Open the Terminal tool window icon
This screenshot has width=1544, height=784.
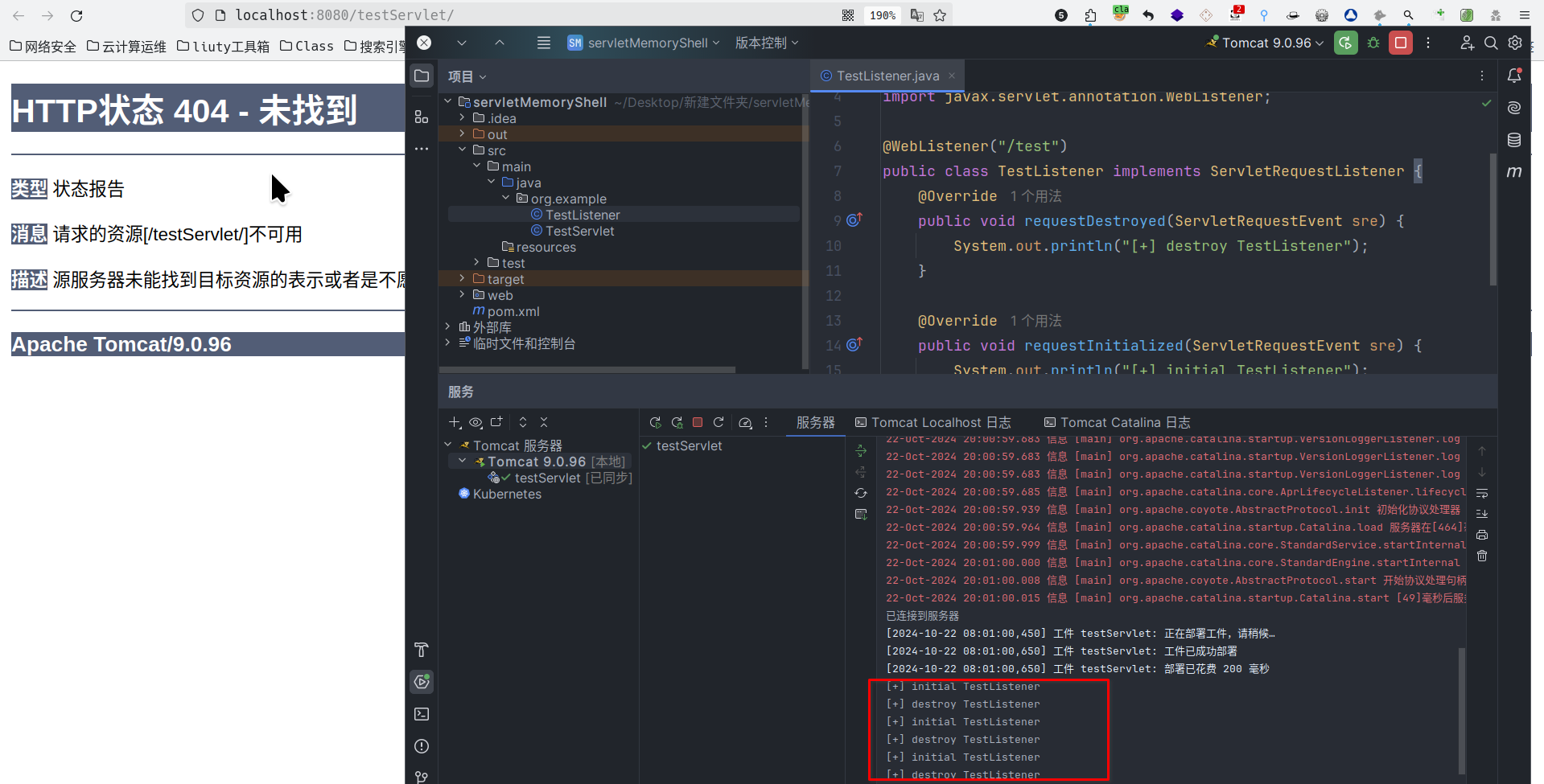(x=422, y=714)
